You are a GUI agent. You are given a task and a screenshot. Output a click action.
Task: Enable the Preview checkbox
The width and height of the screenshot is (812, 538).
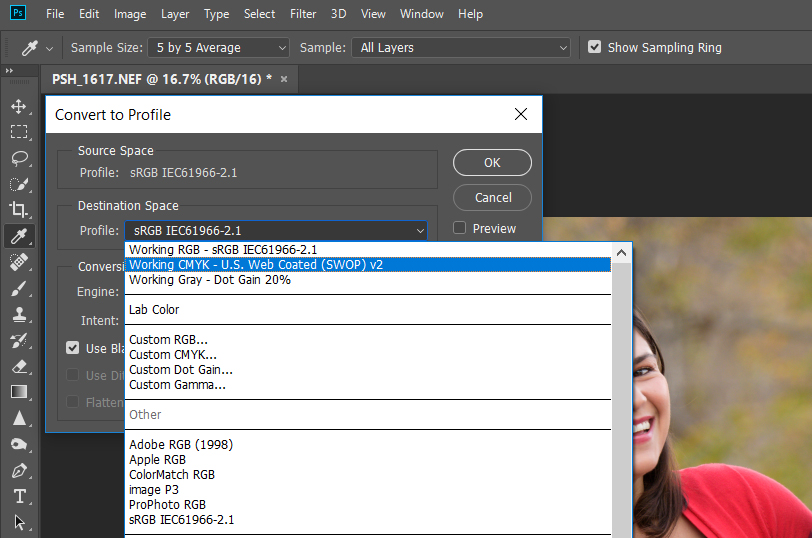click(460, 229)
